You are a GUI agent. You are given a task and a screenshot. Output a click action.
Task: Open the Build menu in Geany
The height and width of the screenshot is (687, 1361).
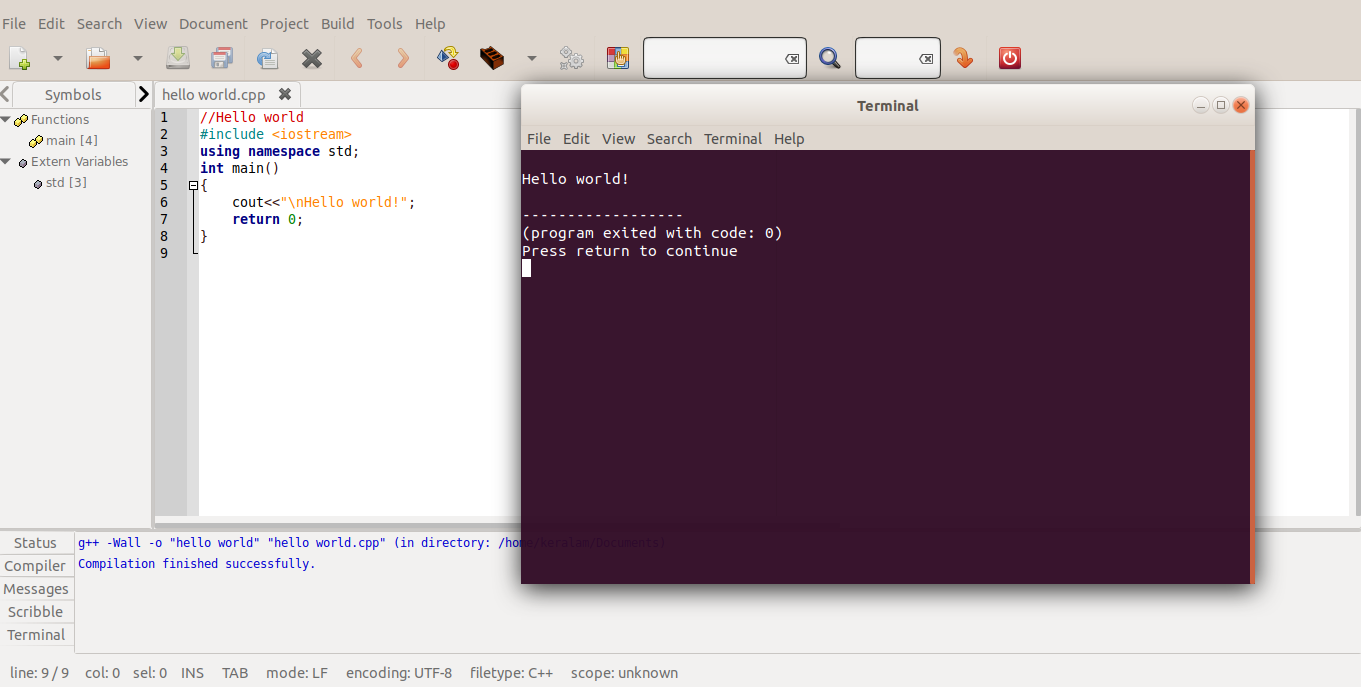click(337, 23)
